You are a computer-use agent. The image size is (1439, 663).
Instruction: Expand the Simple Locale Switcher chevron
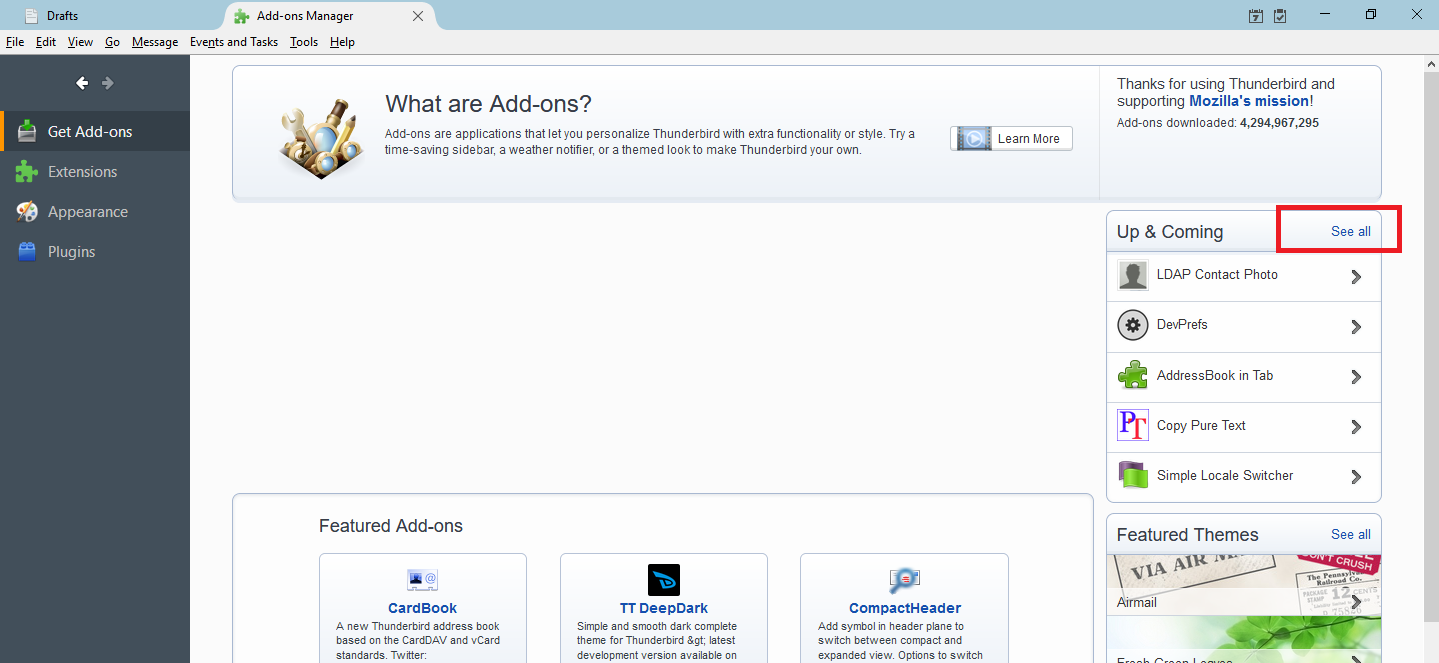[1356, 477]
